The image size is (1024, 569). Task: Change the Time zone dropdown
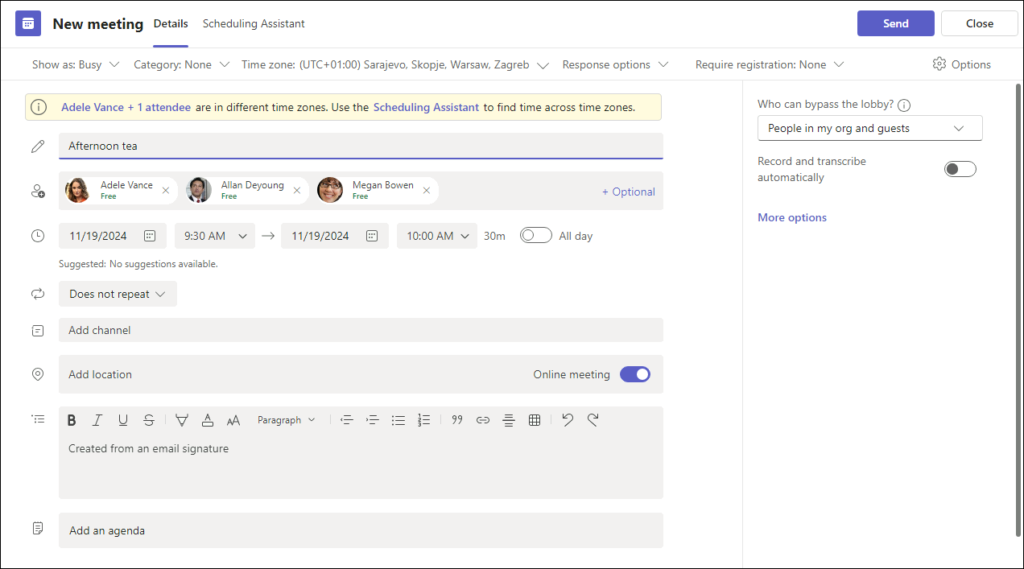(395, 65)
